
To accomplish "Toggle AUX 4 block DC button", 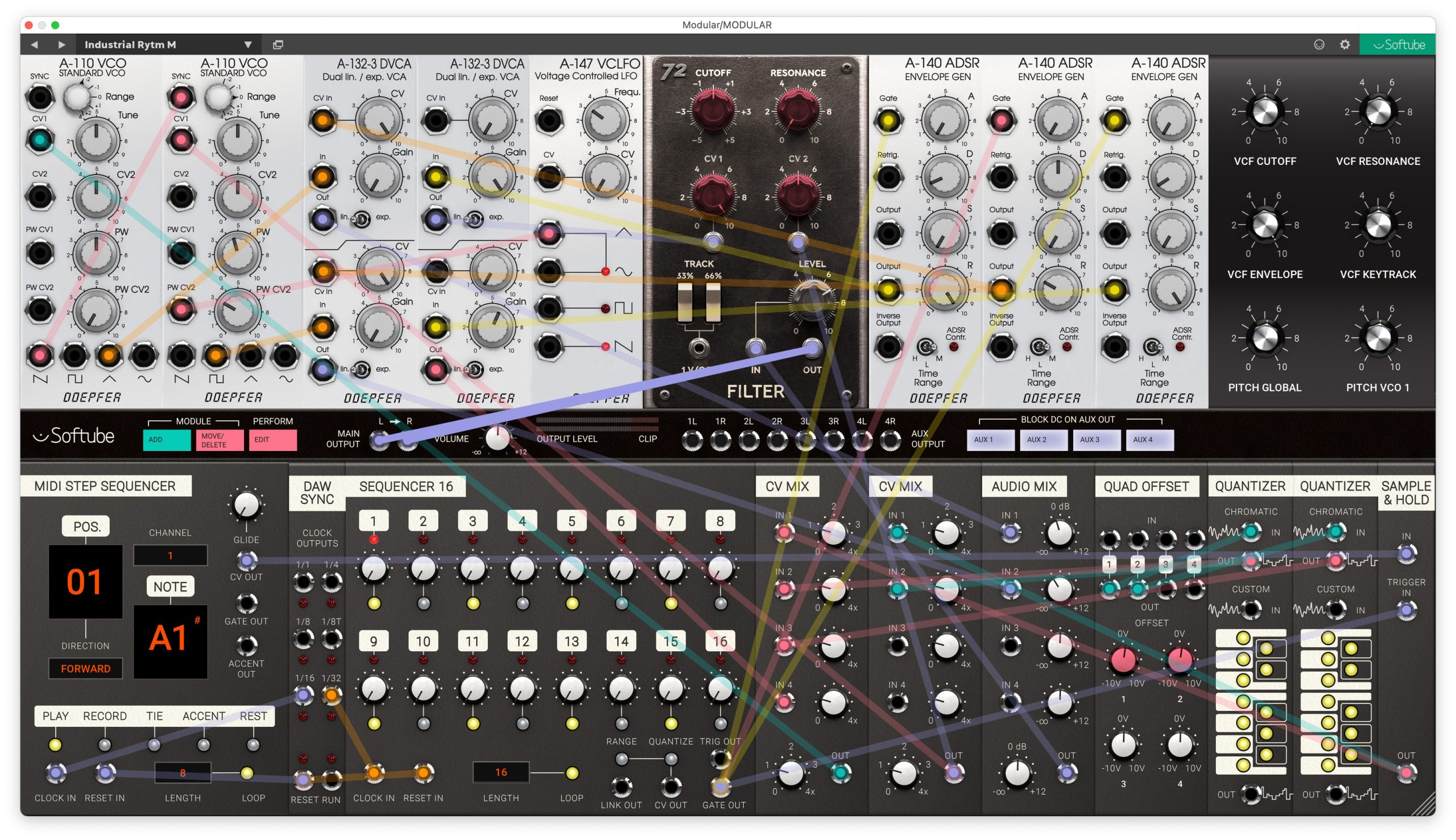I will [1149, 440].
